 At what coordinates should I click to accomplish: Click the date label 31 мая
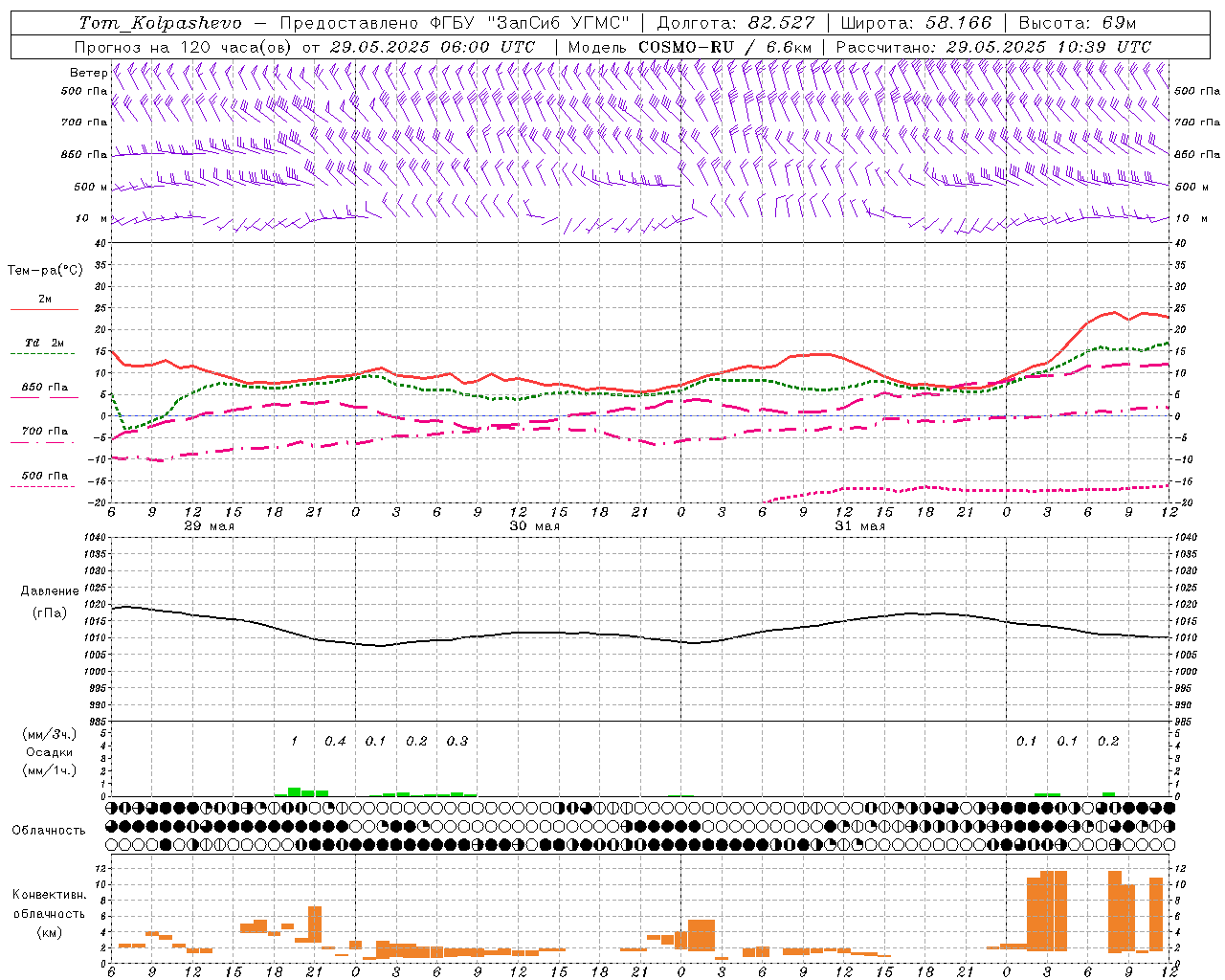point(860,525)
